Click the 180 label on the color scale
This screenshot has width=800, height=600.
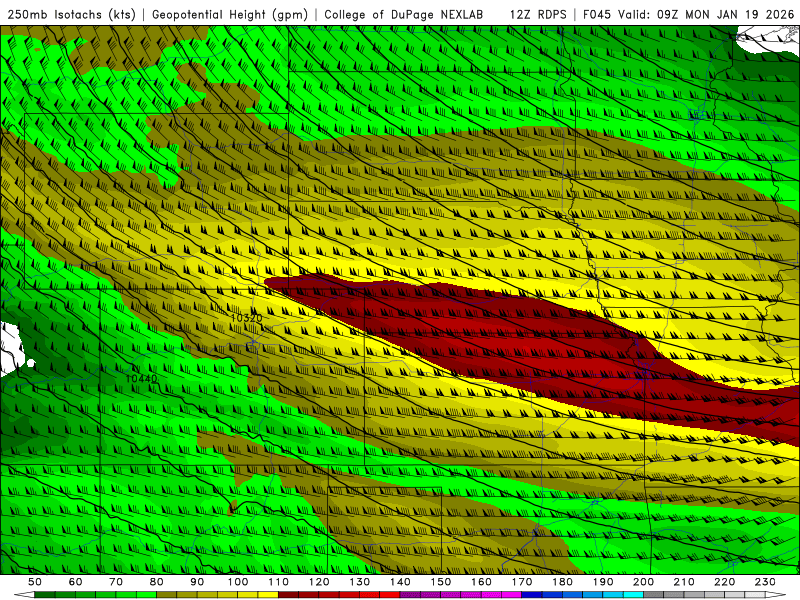562,582
